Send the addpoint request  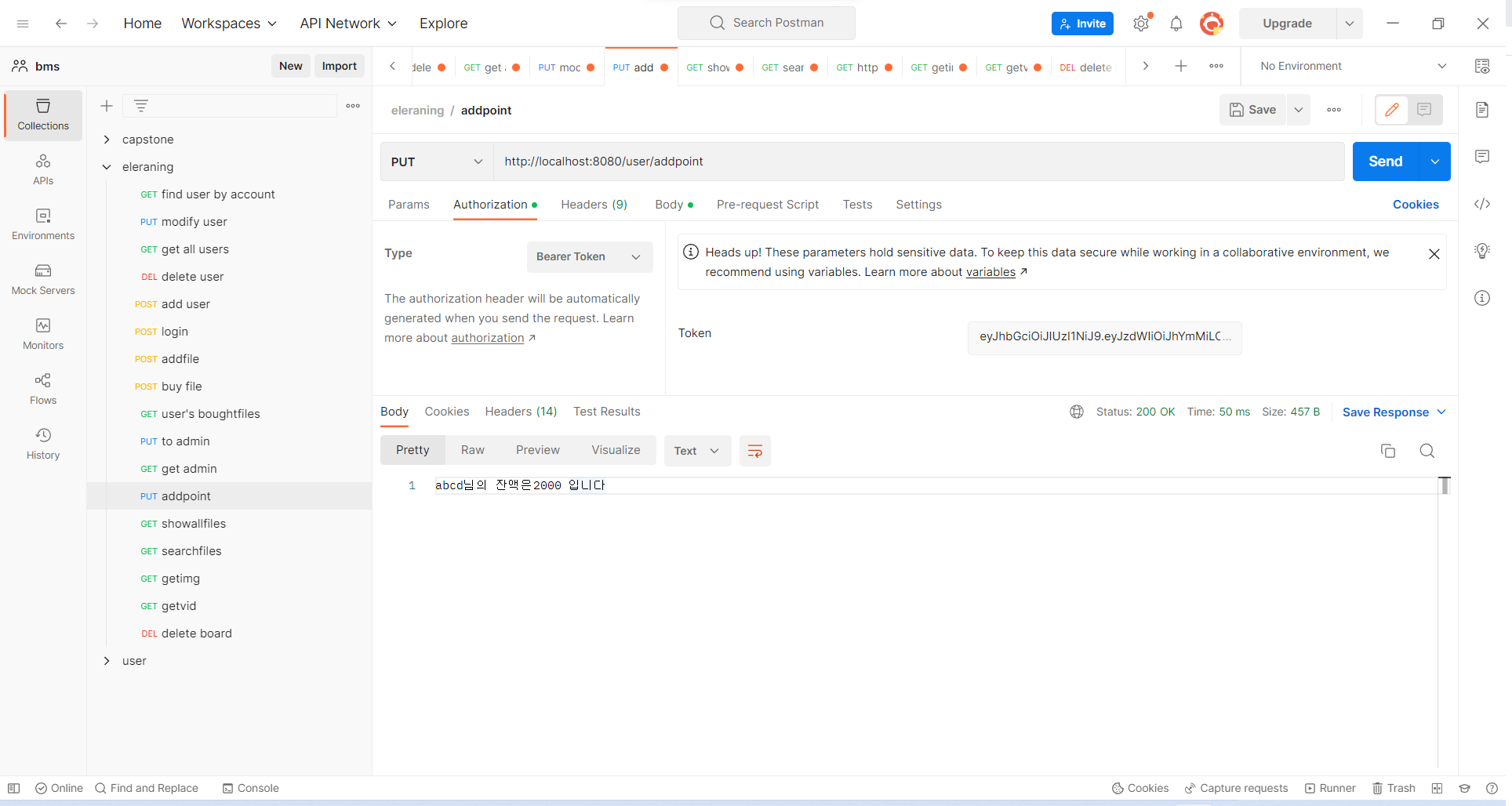click(x=1384, y=162)
